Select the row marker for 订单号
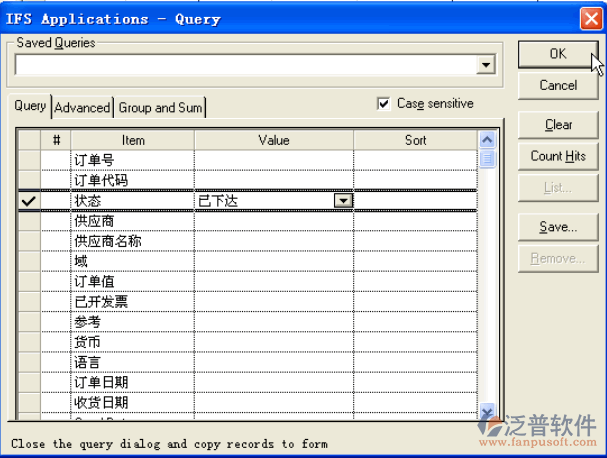 tap(30, 160)
